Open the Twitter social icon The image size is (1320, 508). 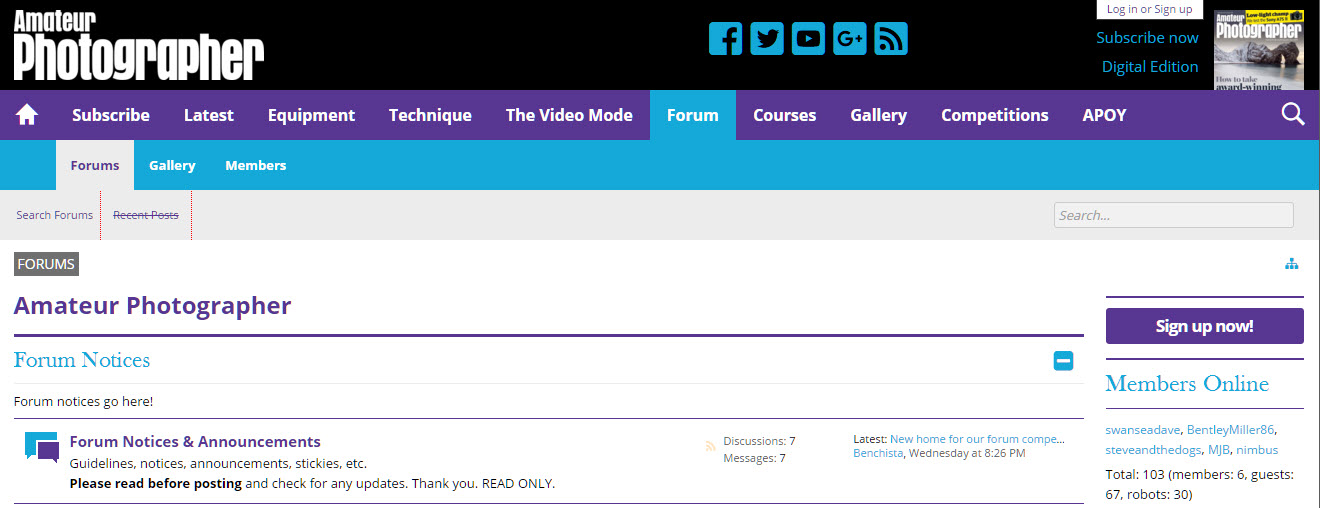[767, 38]
